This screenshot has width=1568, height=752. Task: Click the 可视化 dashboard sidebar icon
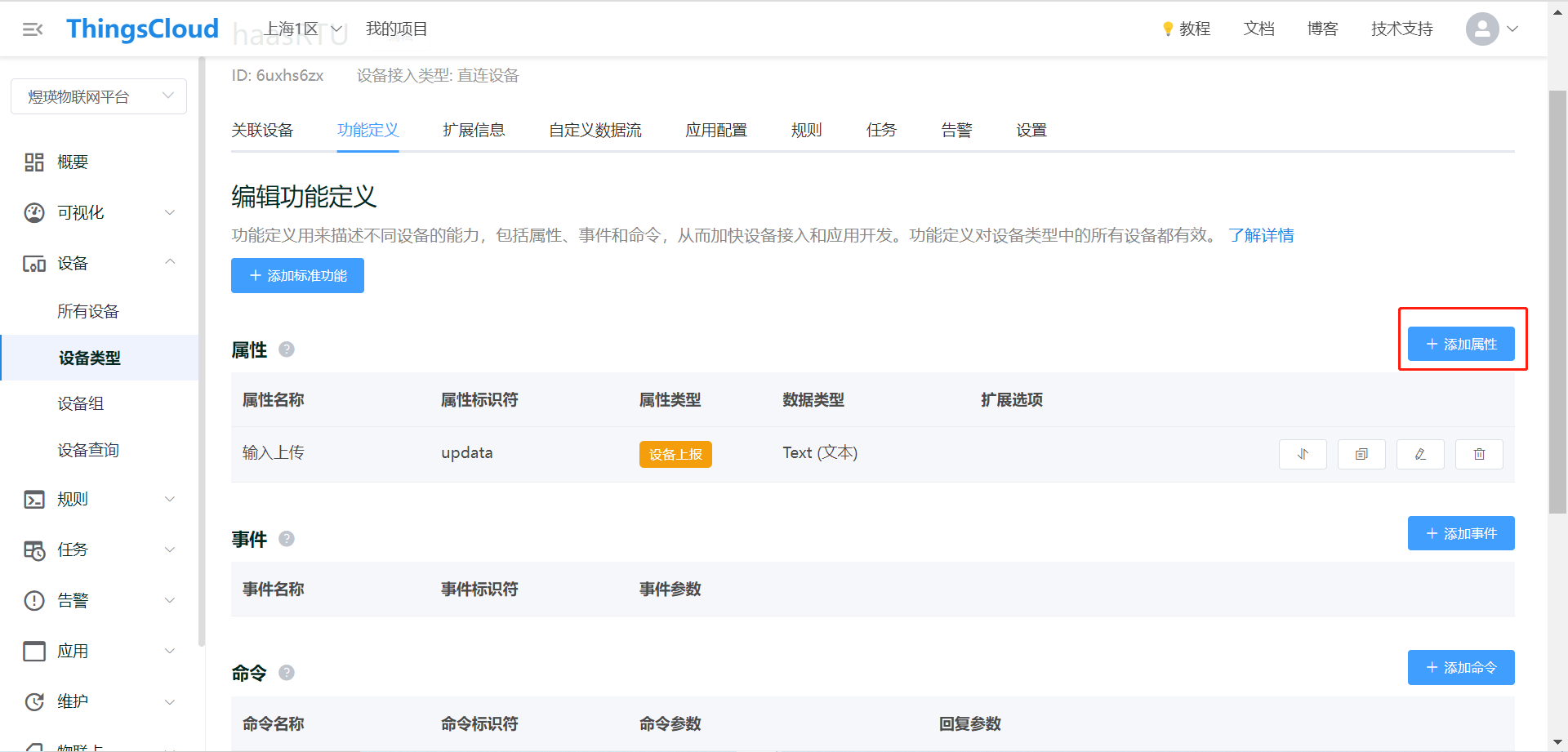(x=33, y=212)
